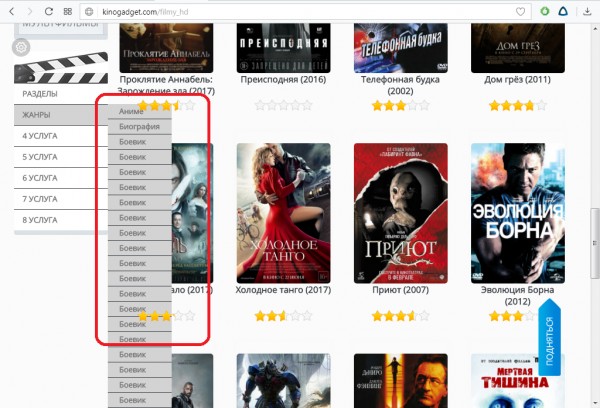The image size is (600, 408).
Task: Click the blue triangle extension icon
Action: 563,11
